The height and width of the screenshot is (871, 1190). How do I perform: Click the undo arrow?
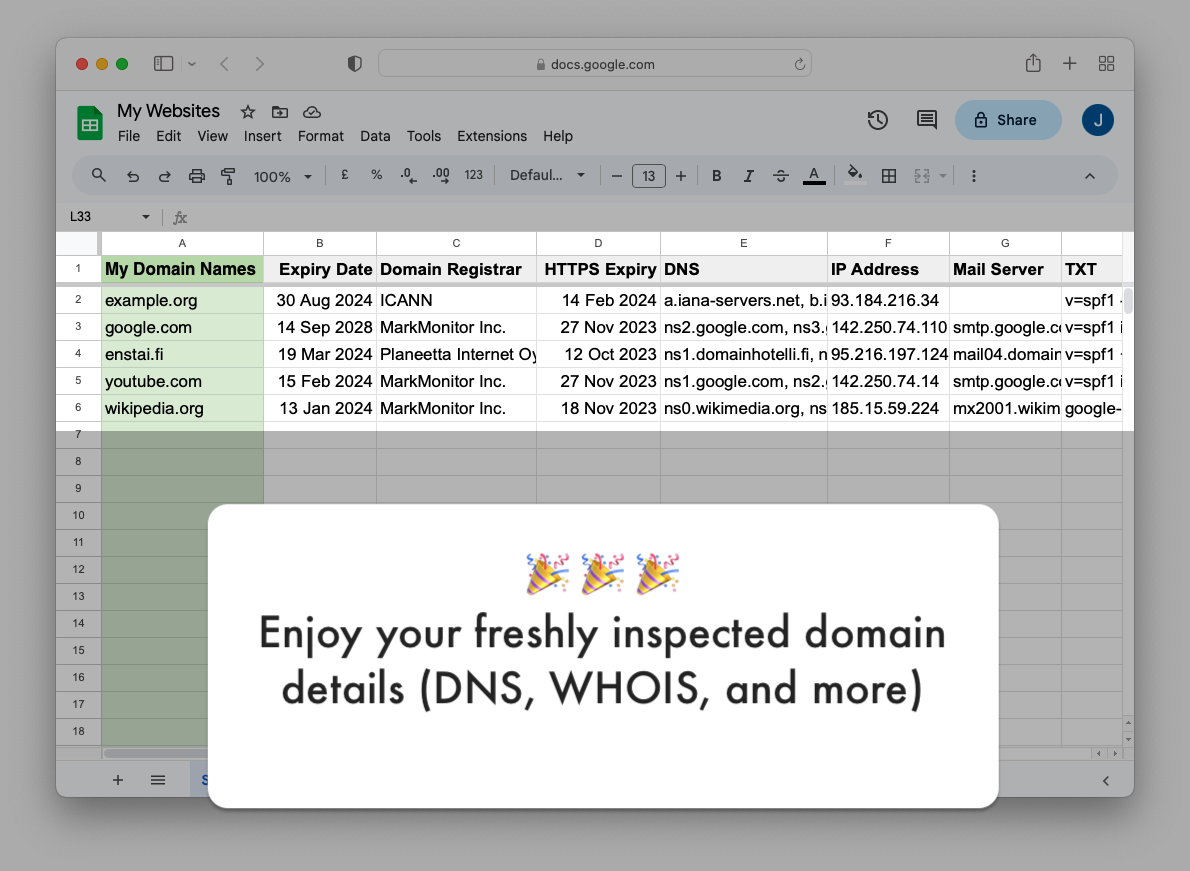133,176
